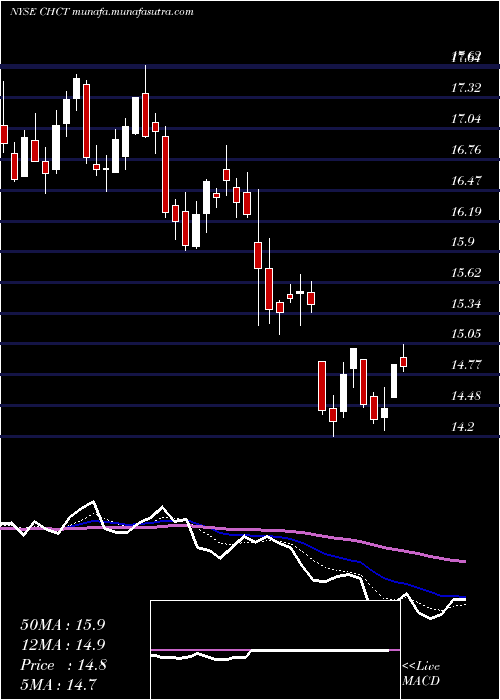Viewport: 500px width, 700px height.
Task: Select the 15.62 price axis label
Action: pos(466,273)
